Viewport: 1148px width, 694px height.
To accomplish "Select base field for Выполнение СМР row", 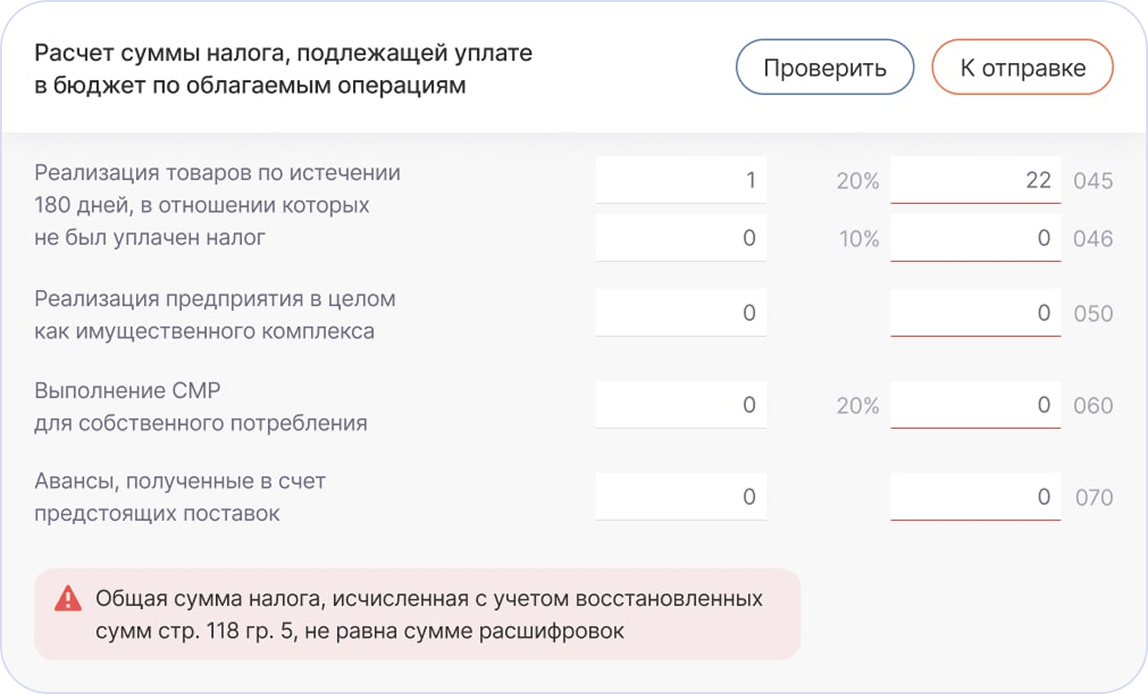I will click(681, 405).
